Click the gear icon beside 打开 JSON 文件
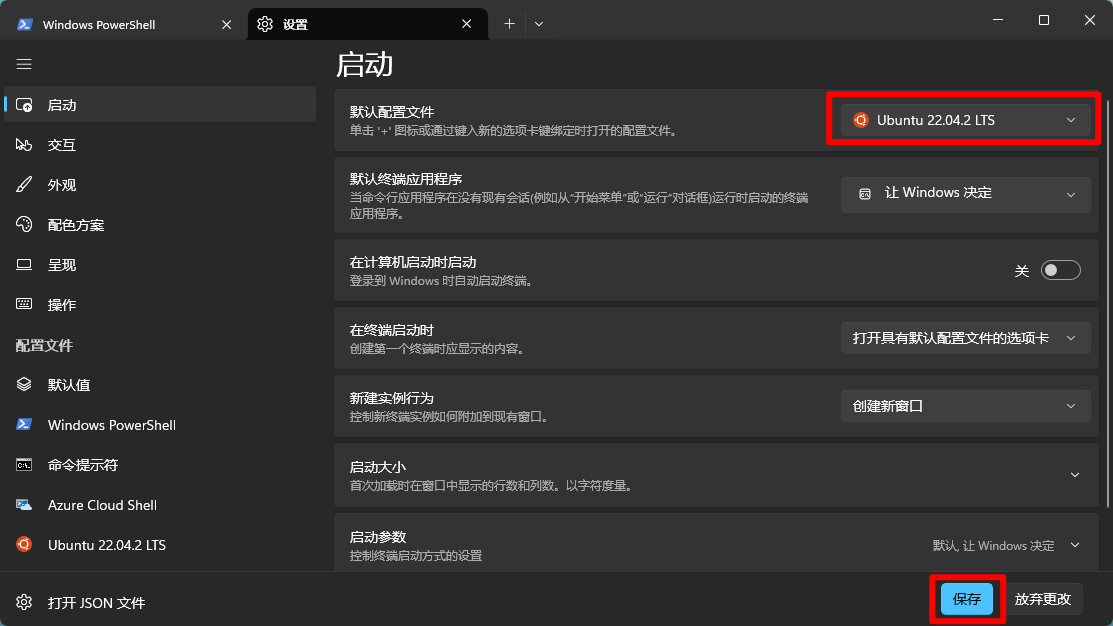This screenshot has width=1113, height=626. click(24, 602)
